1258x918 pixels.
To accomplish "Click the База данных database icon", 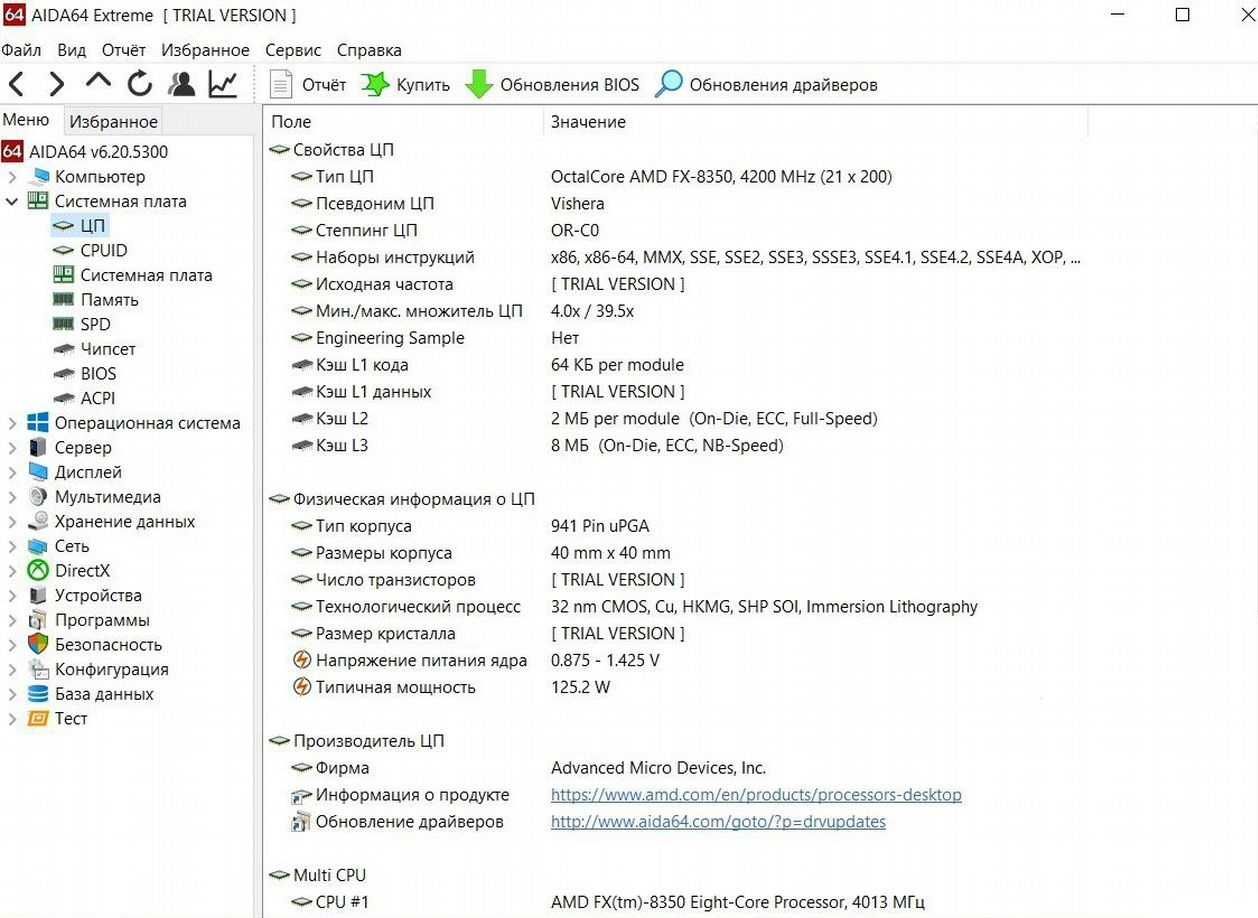I will pos(38,694).
